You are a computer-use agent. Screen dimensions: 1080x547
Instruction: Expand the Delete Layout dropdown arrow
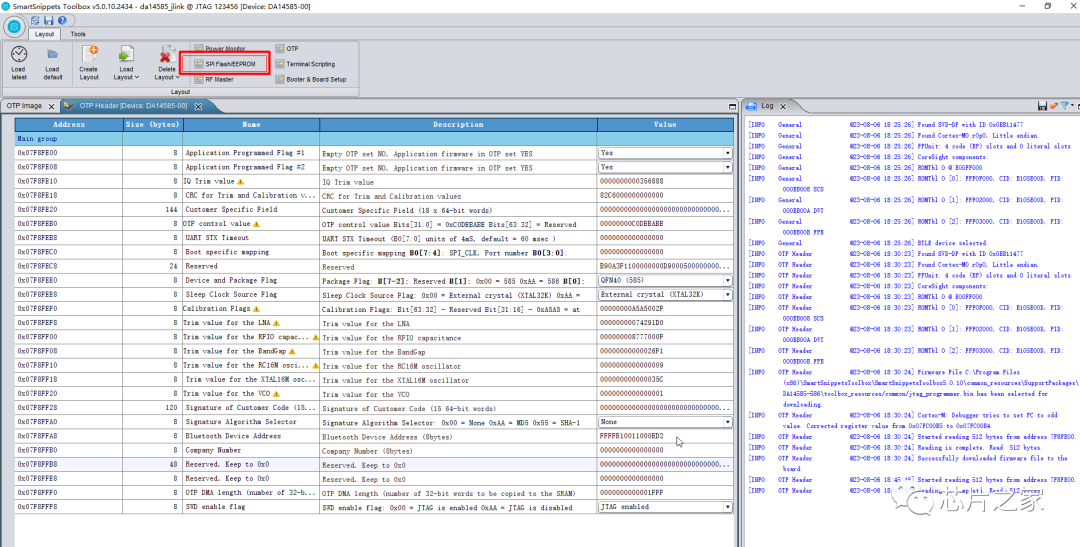[x=177, y=77]
